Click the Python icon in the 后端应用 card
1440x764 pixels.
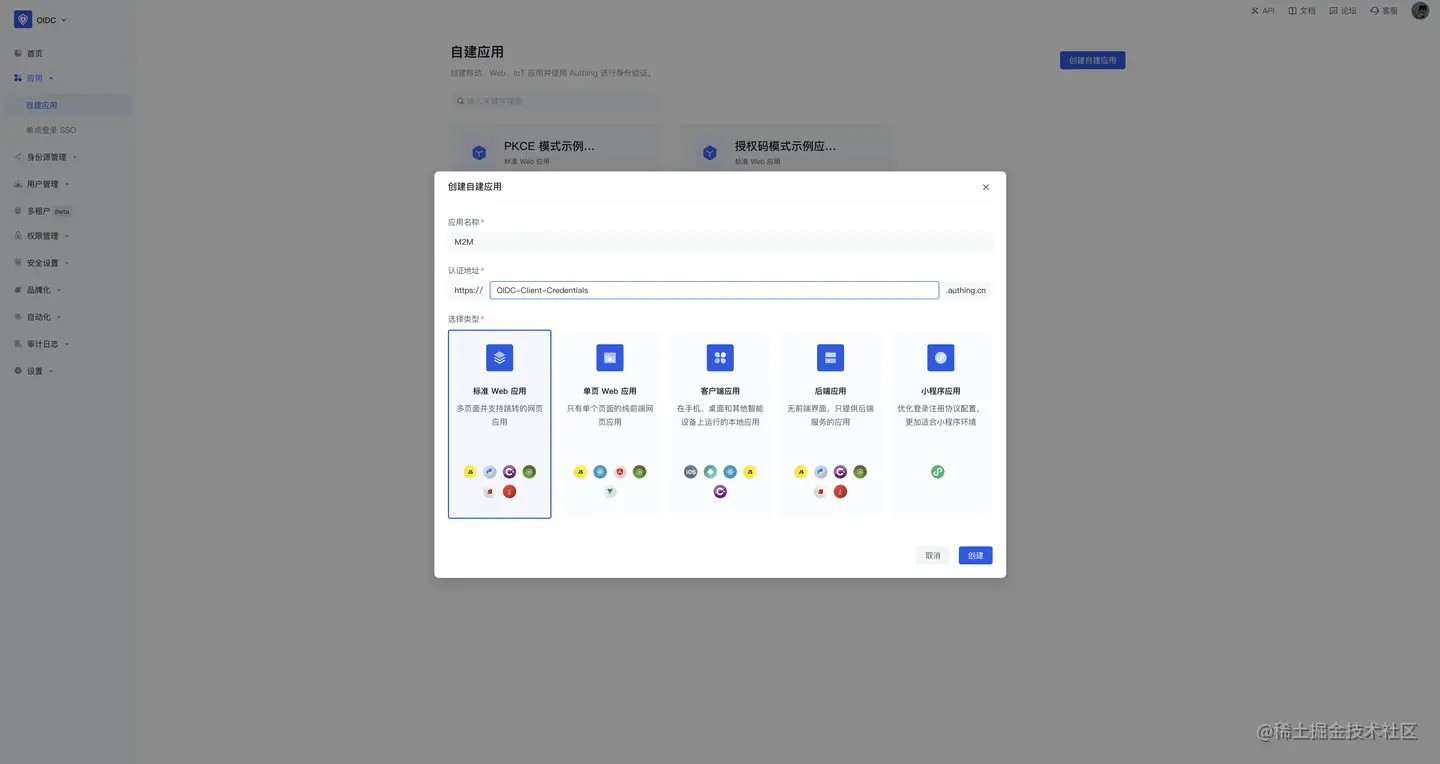(x=820, y=472)
